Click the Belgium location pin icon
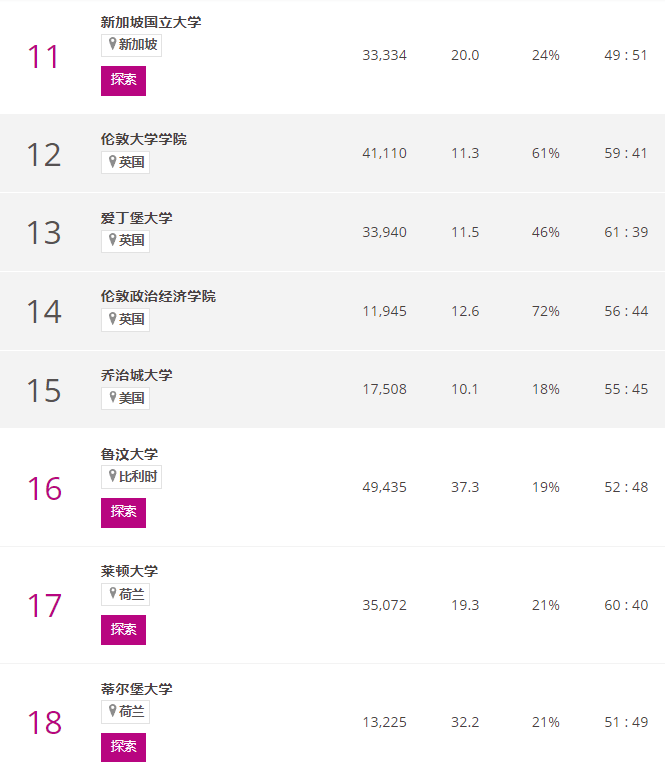This screenshot has height=775, width=665. [x=112, y=476]
